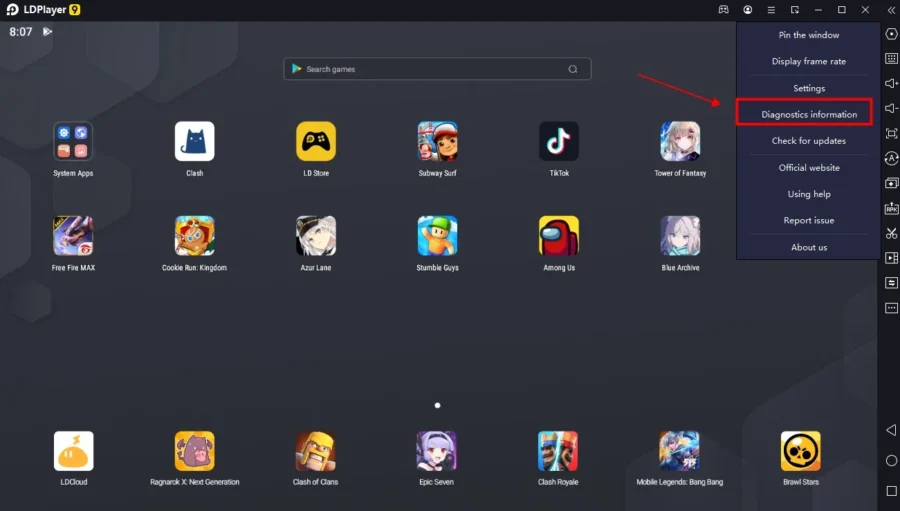Collapse the right sidebar with double chevron
Viewport: 900px width, 511px height.
point(891,10)
